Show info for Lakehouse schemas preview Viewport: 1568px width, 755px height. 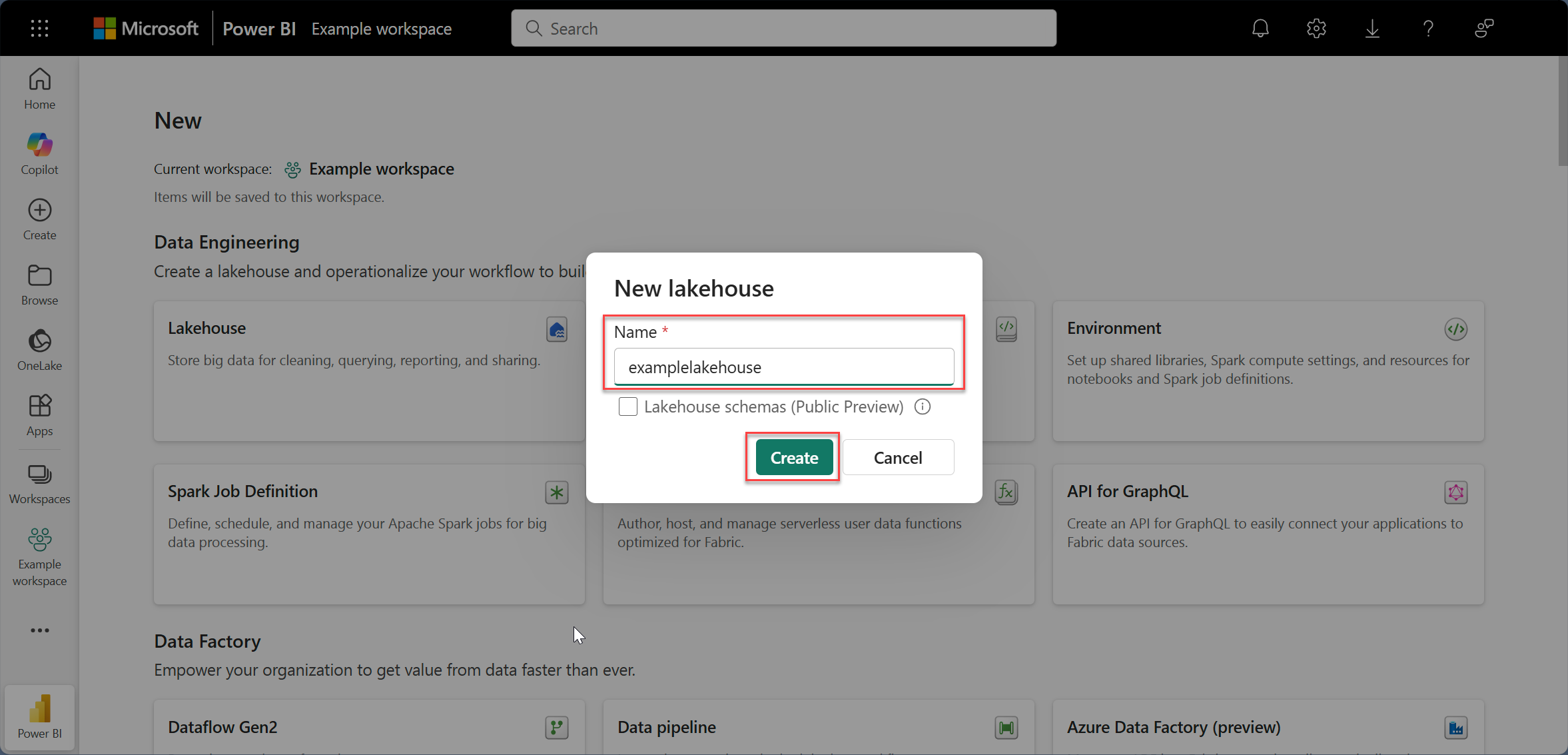(x=923, y=406)
